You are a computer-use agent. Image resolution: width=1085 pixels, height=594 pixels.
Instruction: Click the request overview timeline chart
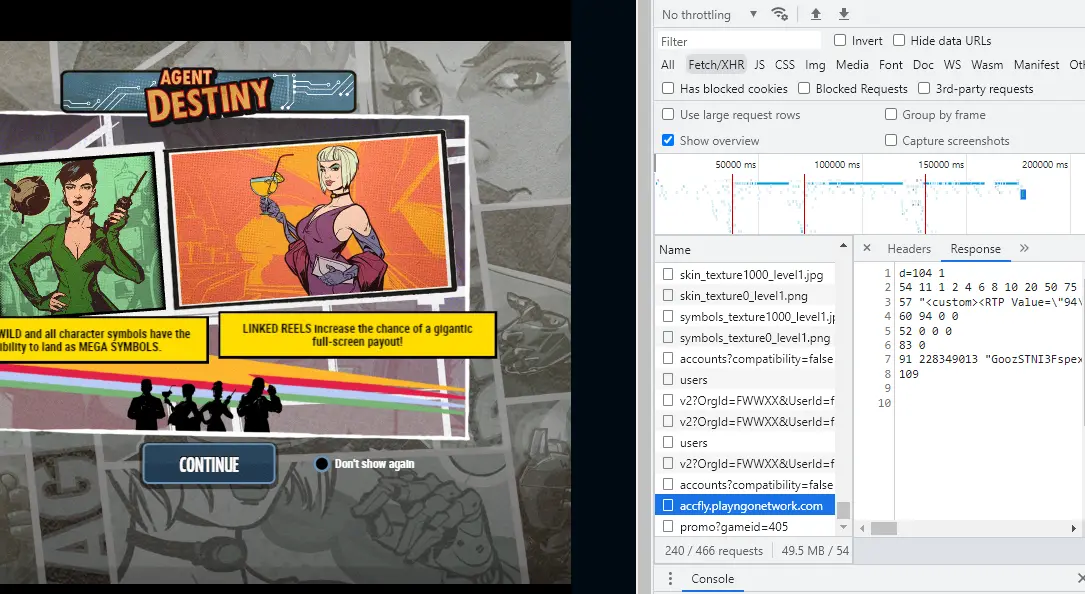coord(869,195)
